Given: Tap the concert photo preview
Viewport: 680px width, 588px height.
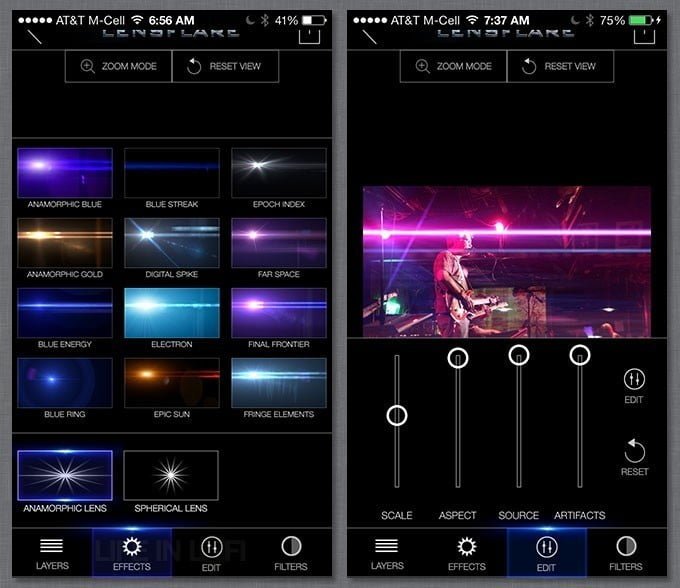Looking at the screenshot, I should pyautogui.click(x=507, y=261).
